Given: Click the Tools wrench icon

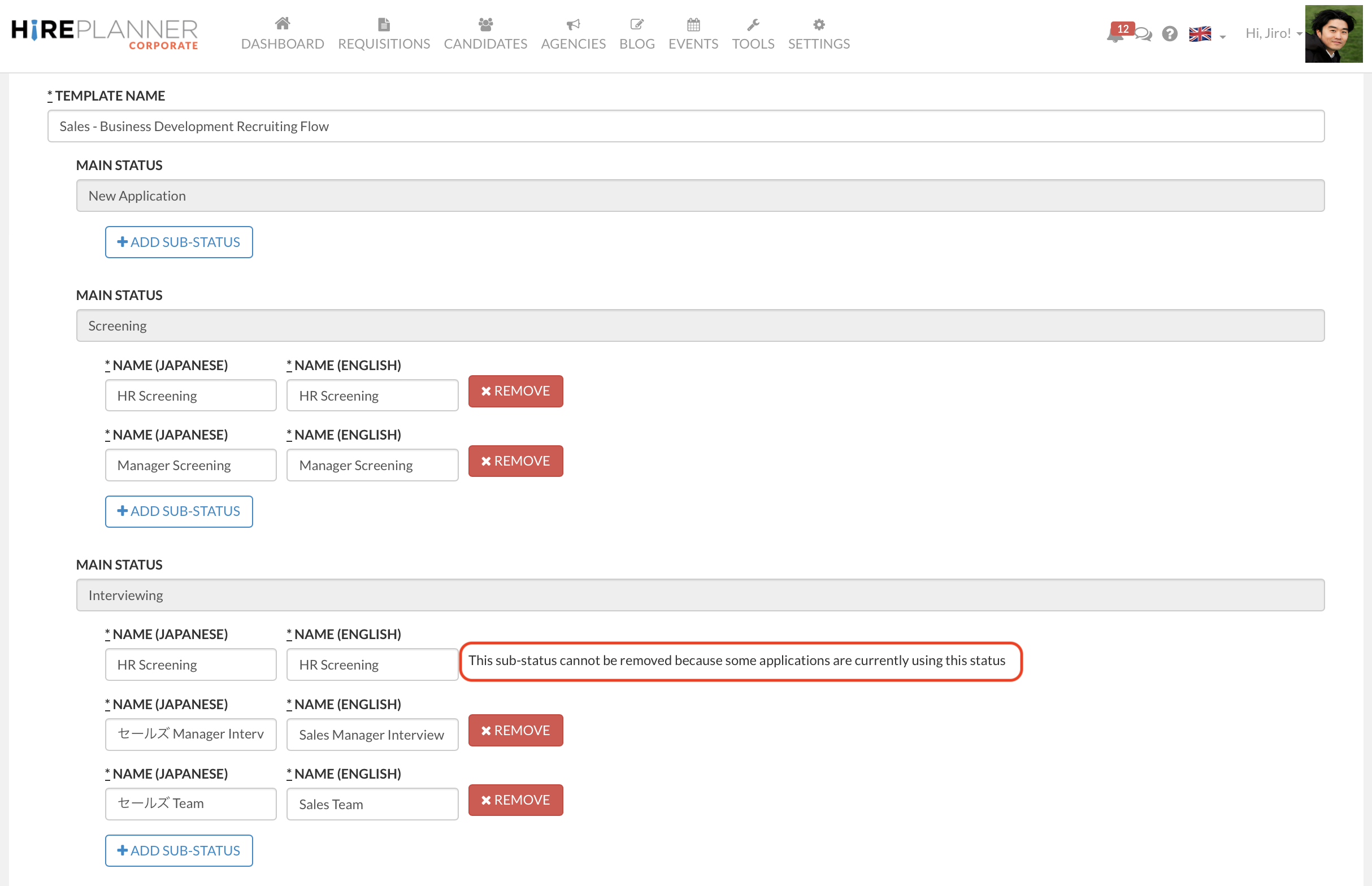Looking at the screenshot, I should coord(753,24).
